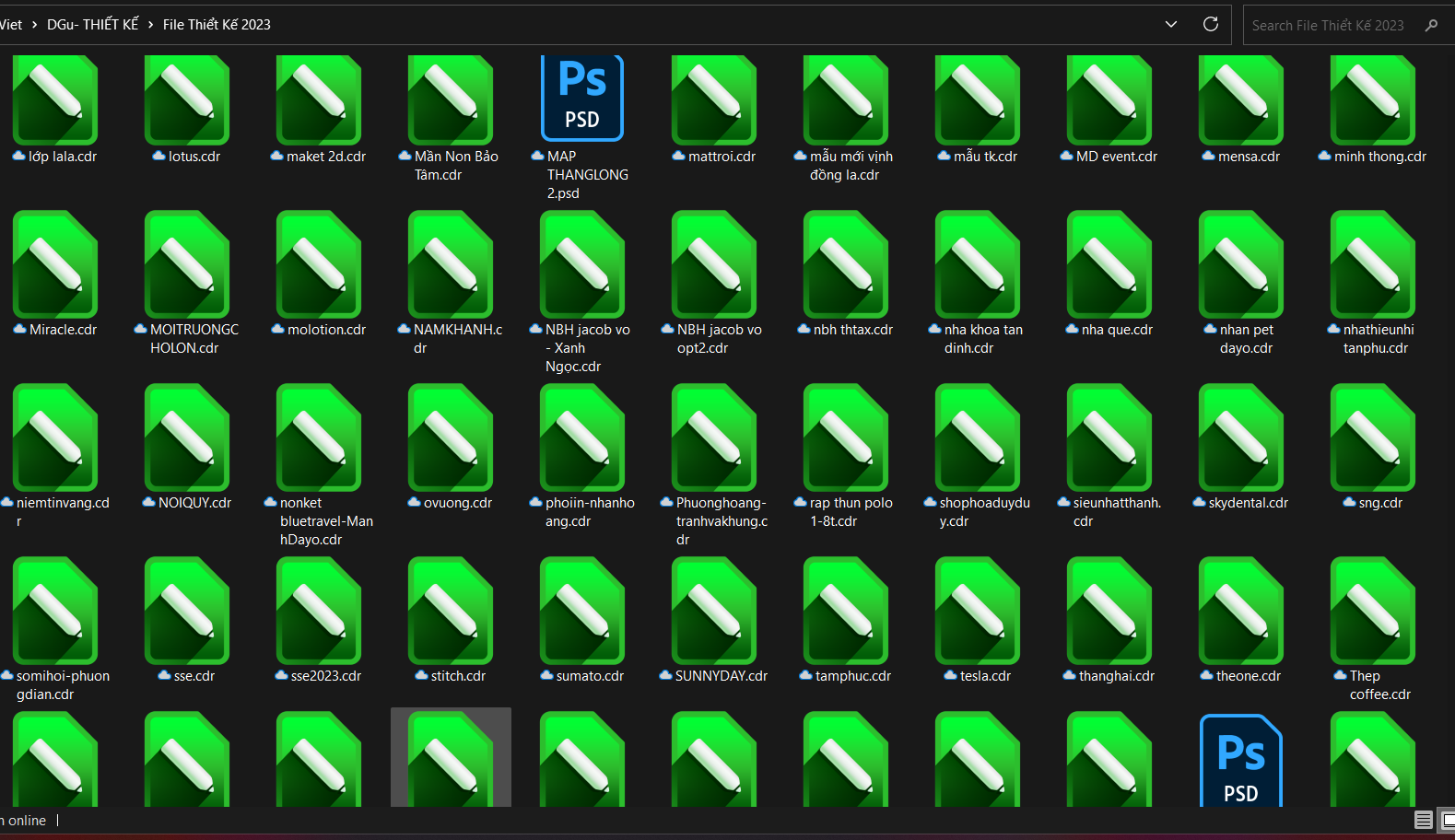Select the lotus.cdr file icon
This screenshot has width=1455, height=840.
coord(187,99)
